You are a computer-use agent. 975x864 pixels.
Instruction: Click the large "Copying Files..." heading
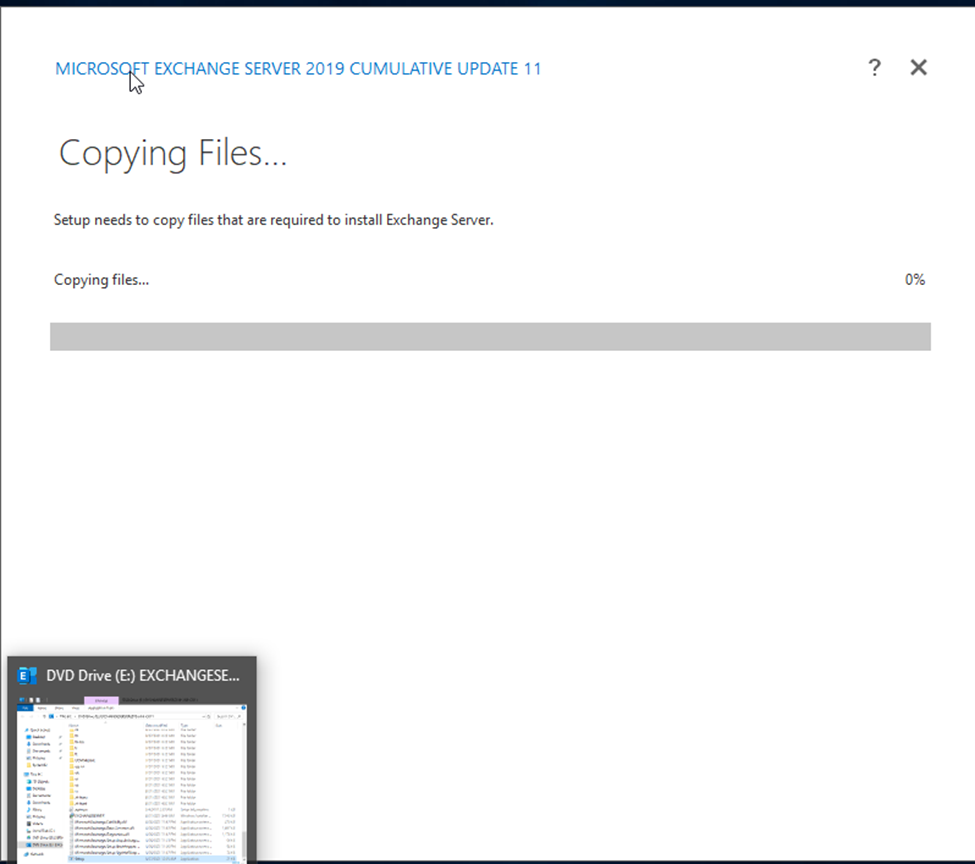[173, 153]
